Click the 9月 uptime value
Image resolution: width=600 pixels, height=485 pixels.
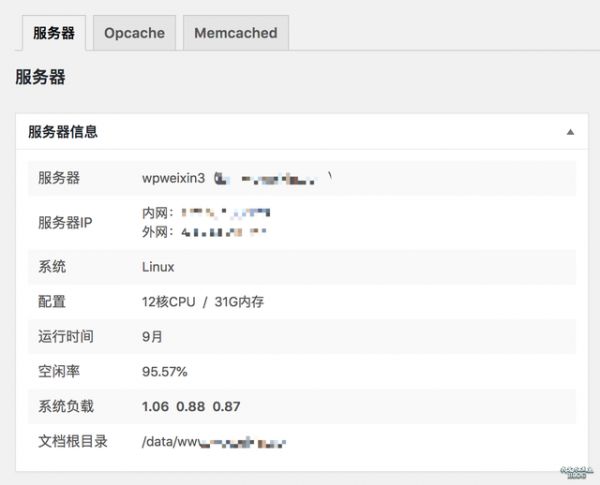point(152,337)
